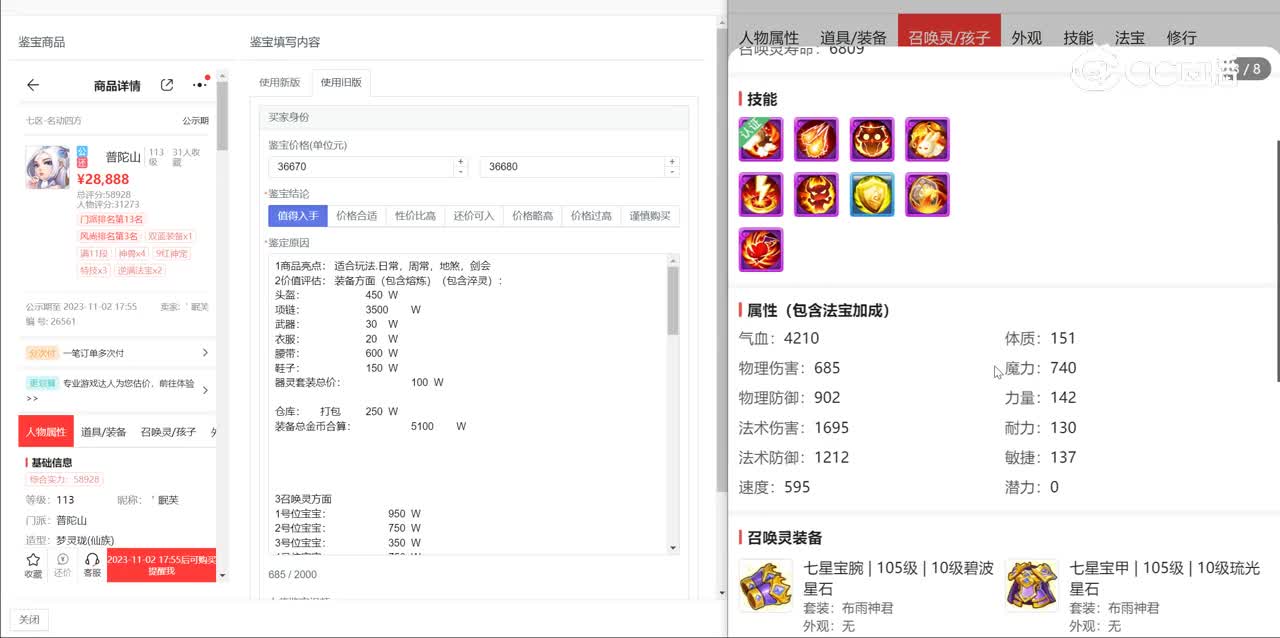
Task: Click the skill icon with 认证 badge
Action: pyautogui.click(x=761, y=139)
